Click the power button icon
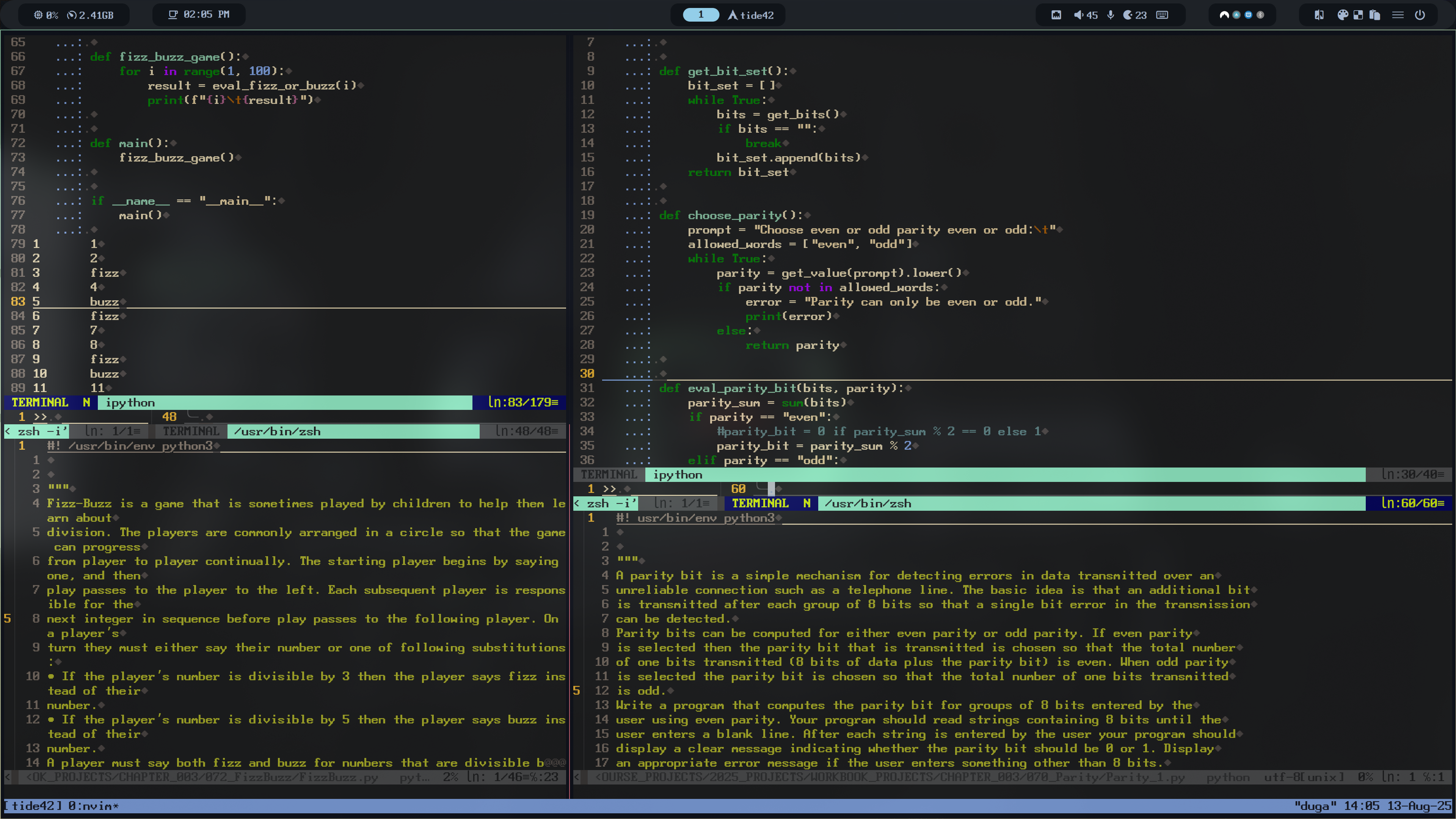This screenshot has width=1456, height=819. pos(1420,15)
